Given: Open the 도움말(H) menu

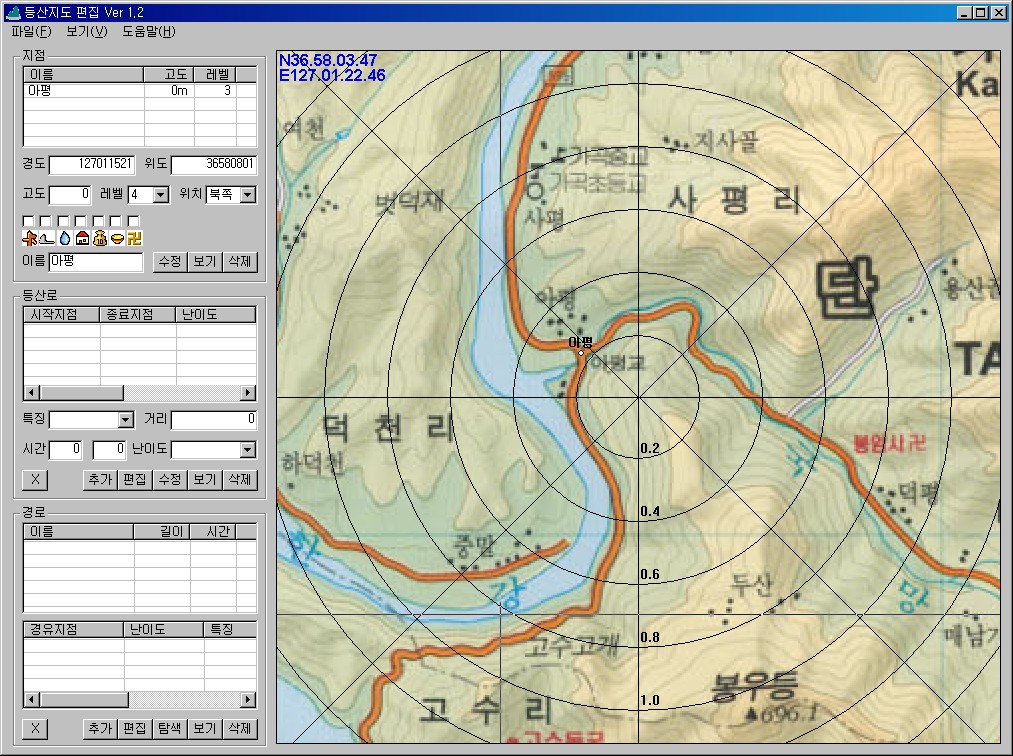Looking at the screenshot, I should (149, 31).
